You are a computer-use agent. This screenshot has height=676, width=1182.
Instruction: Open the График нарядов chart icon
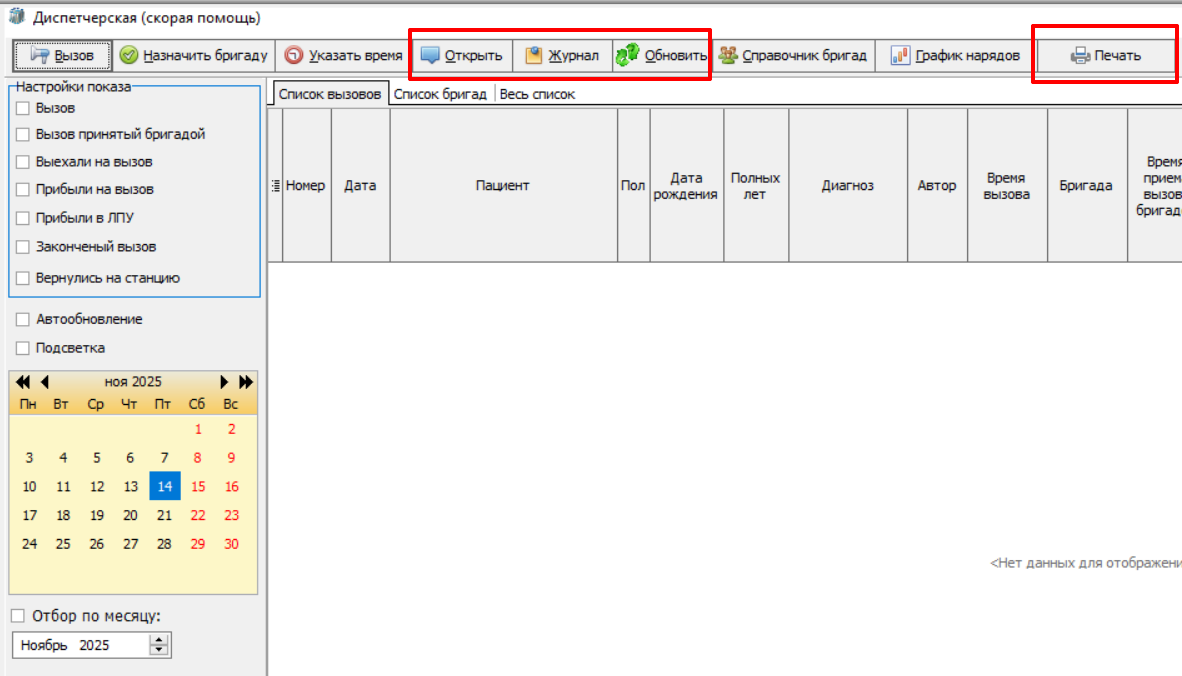point(900,55)
